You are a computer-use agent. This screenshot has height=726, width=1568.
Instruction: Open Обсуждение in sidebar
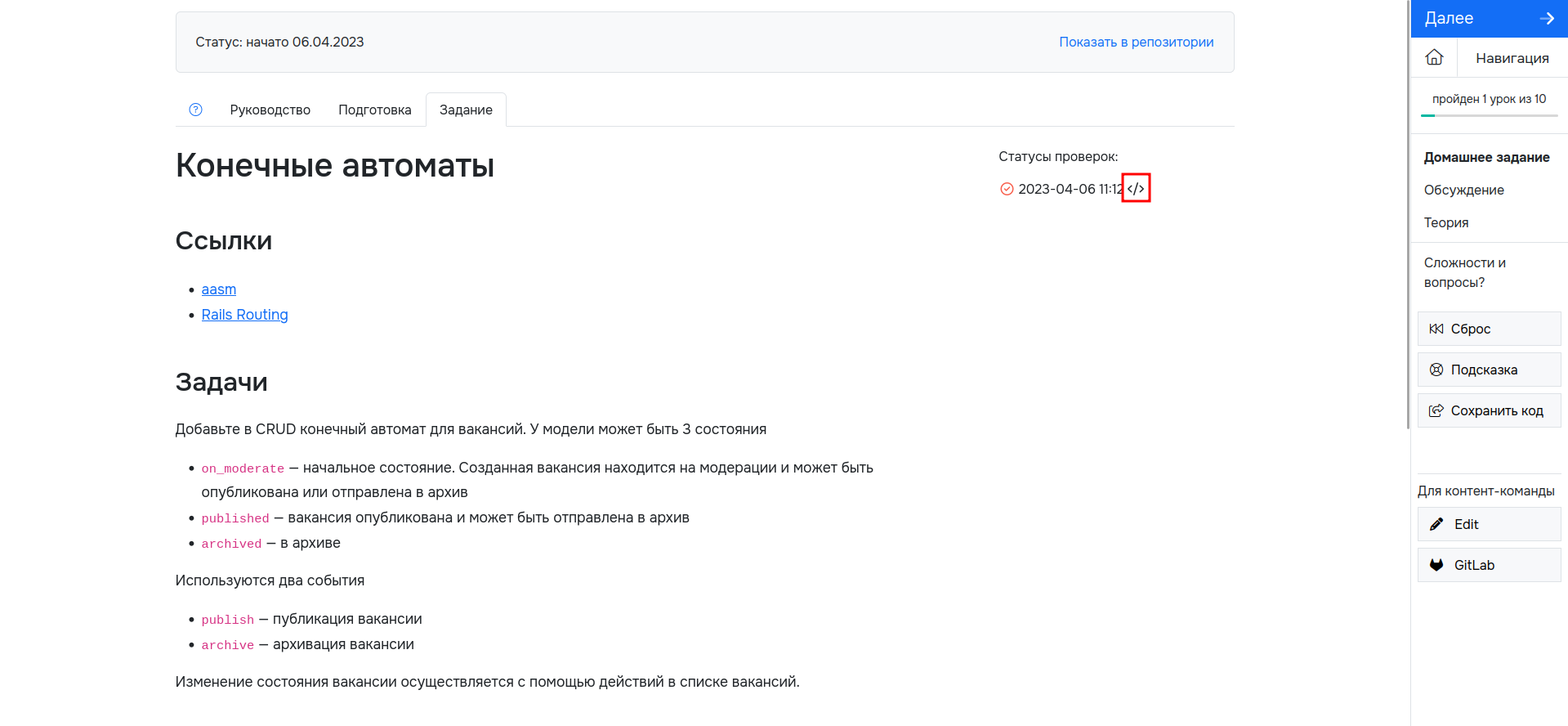point(1463,190)
